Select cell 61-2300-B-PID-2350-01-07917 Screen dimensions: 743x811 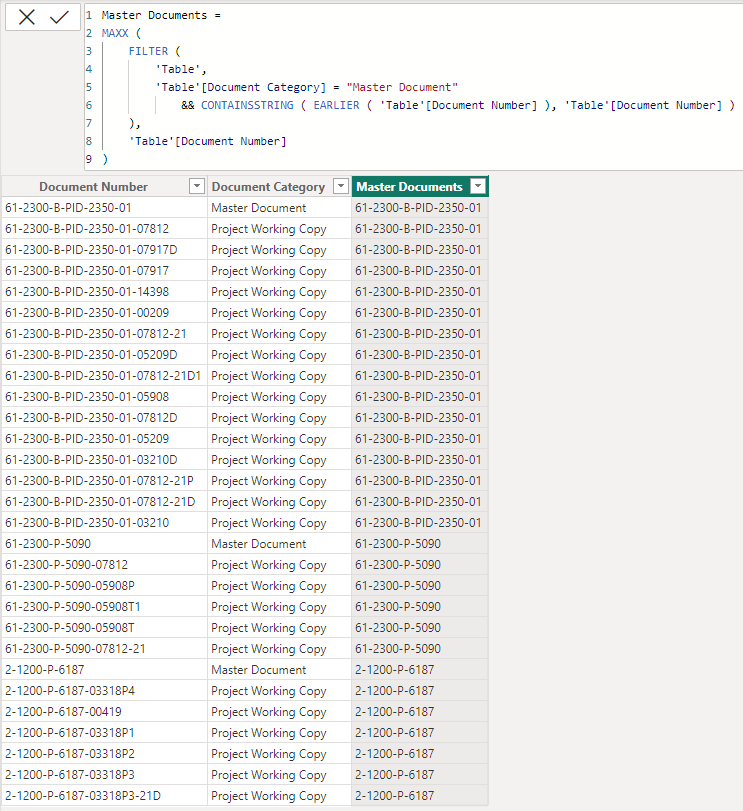pos(104,271)
